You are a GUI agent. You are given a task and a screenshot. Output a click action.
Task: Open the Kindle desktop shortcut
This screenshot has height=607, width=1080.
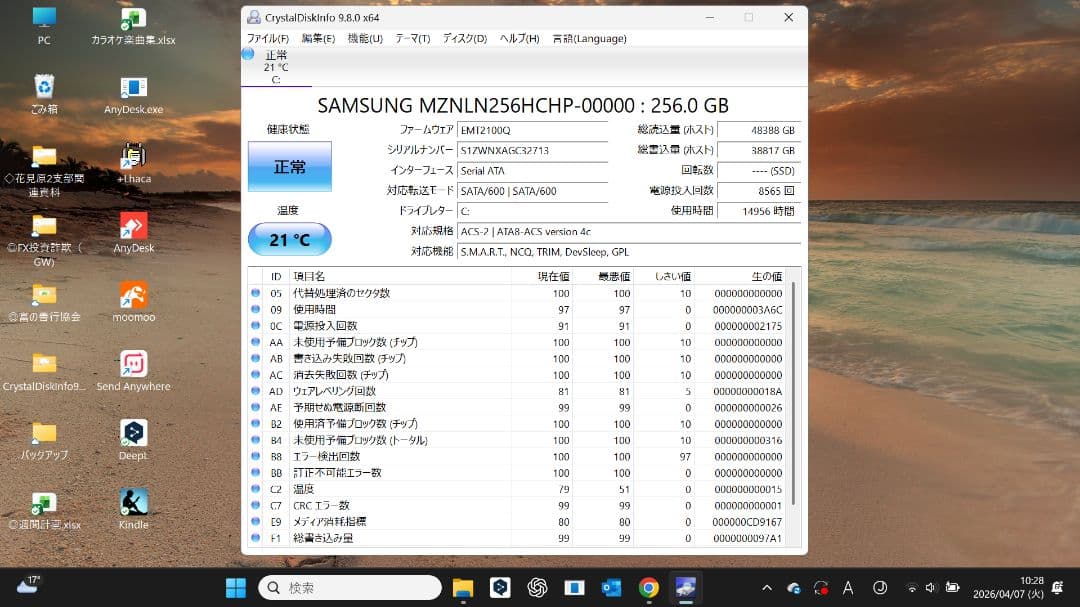133,510
